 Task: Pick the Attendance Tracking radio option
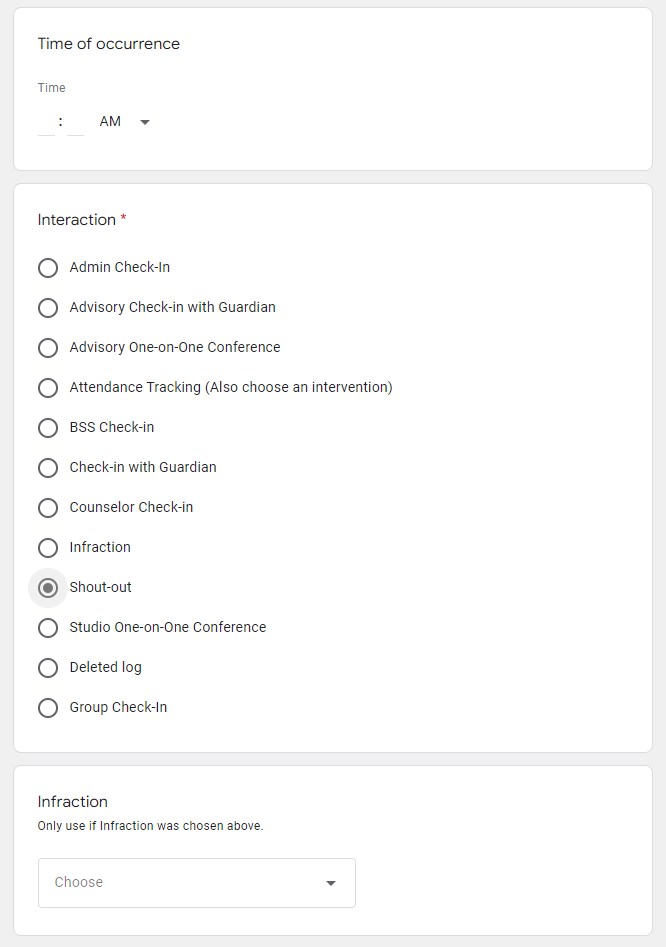(48, 388)
